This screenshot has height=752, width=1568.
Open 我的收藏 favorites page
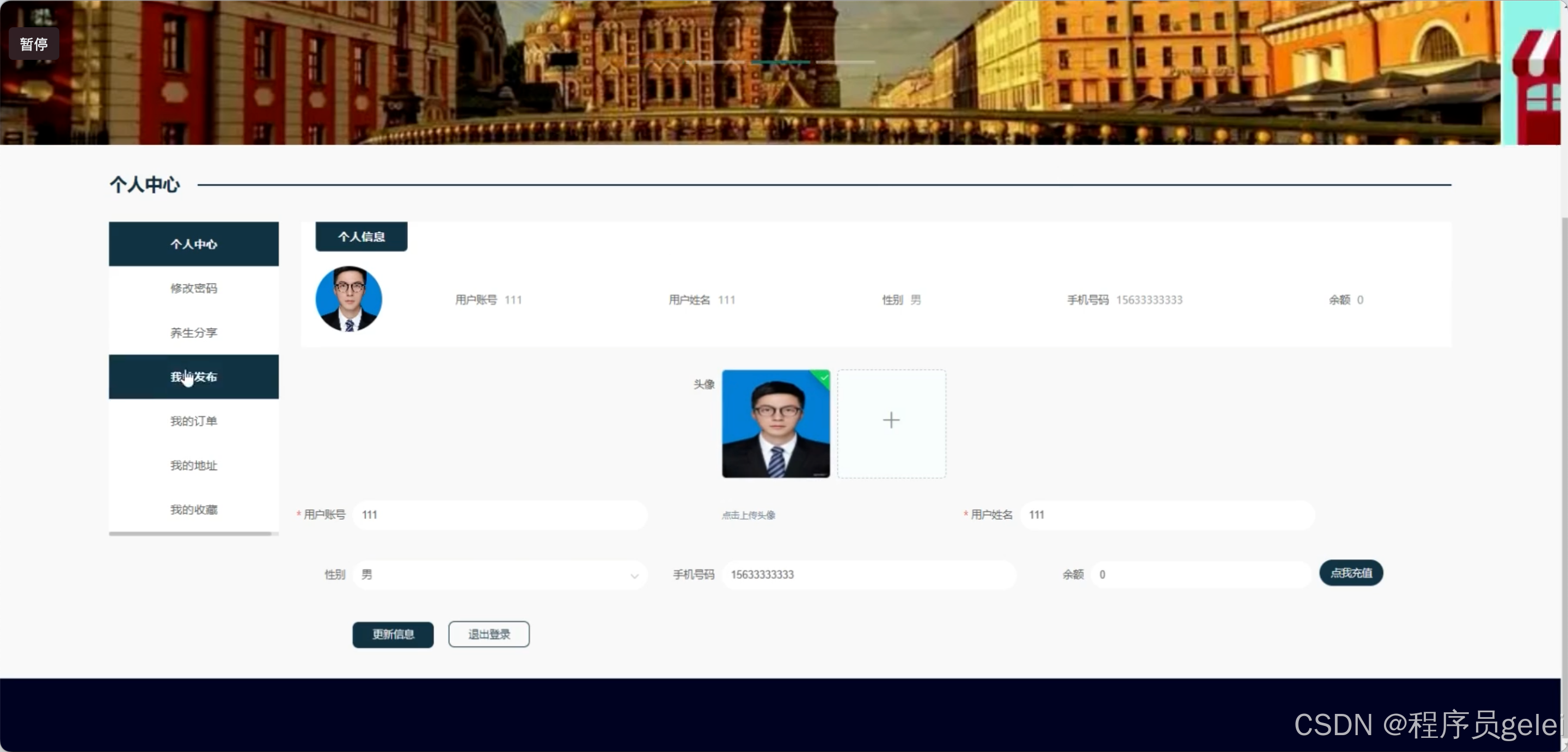pyautogui.click(x=193, y=510)
